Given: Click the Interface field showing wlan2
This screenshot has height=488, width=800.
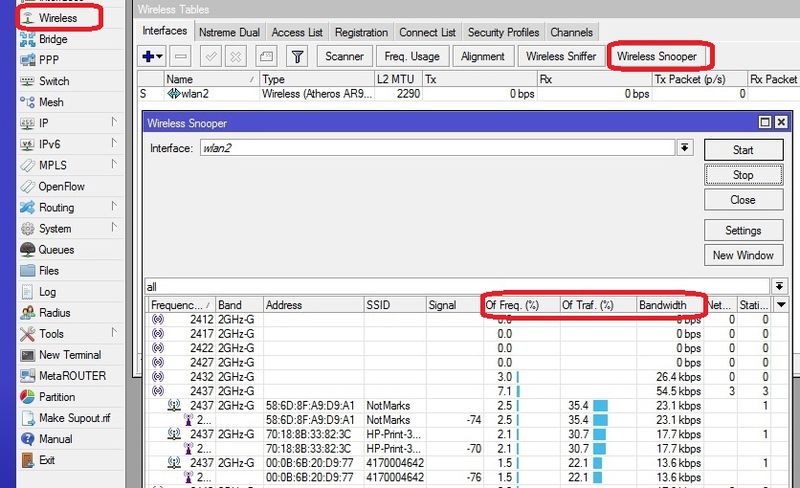Looking at the screenshot, I should click(x=438, y=148).
